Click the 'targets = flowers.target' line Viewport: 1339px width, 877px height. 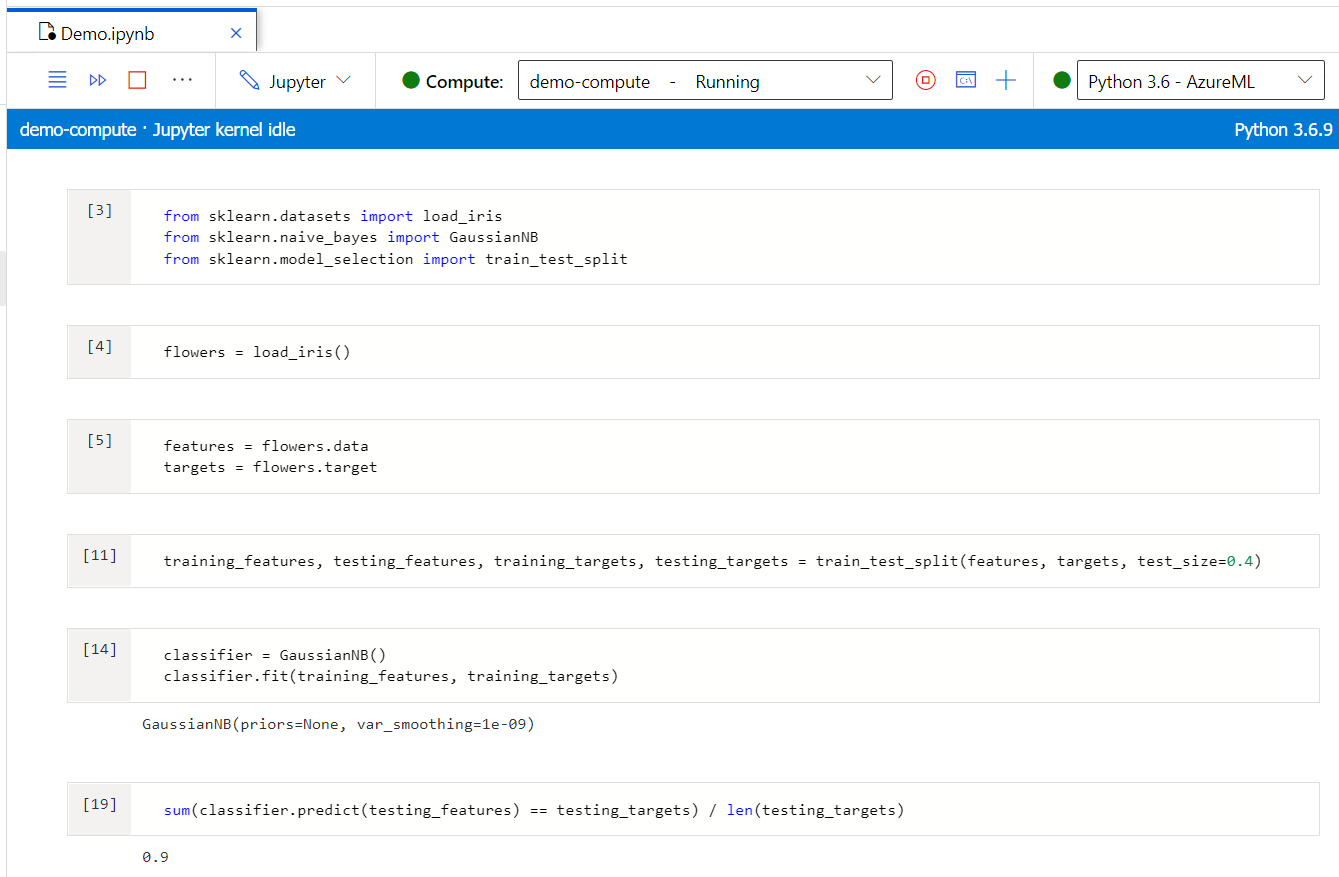(x=270, y=467)
